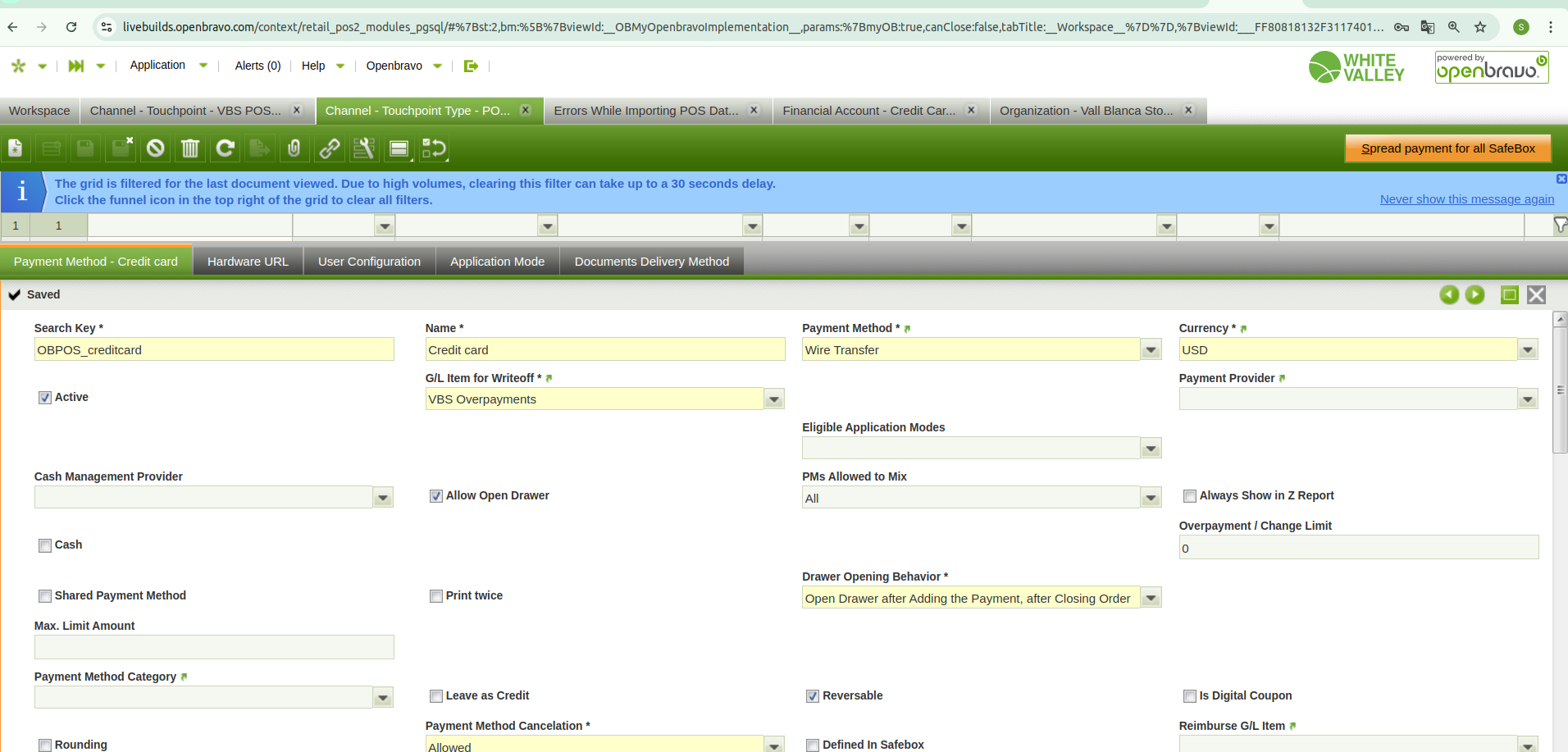Screen dimensions: 1568x752
Task: Expand the Currency dropdown
Action: [x=1527, y=350]
